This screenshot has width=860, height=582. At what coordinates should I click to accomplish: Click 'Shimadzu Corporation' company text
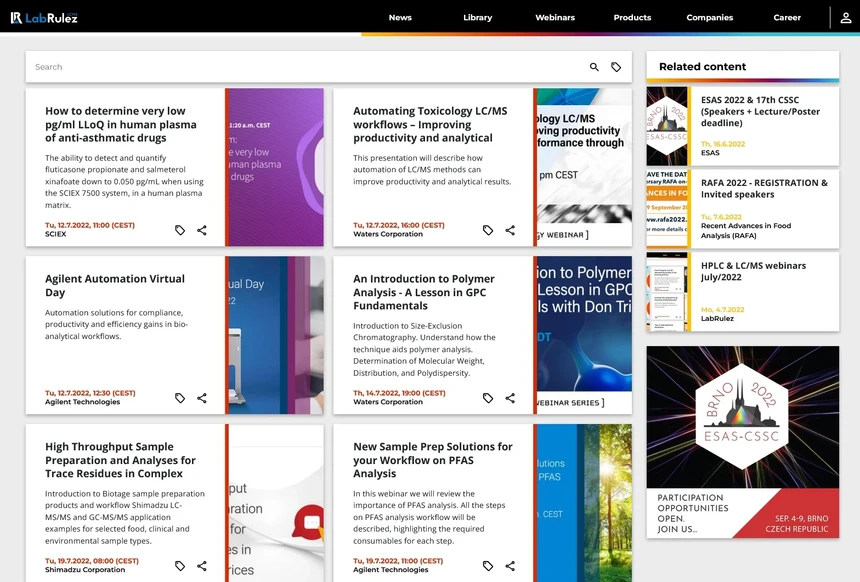(85, 570)
